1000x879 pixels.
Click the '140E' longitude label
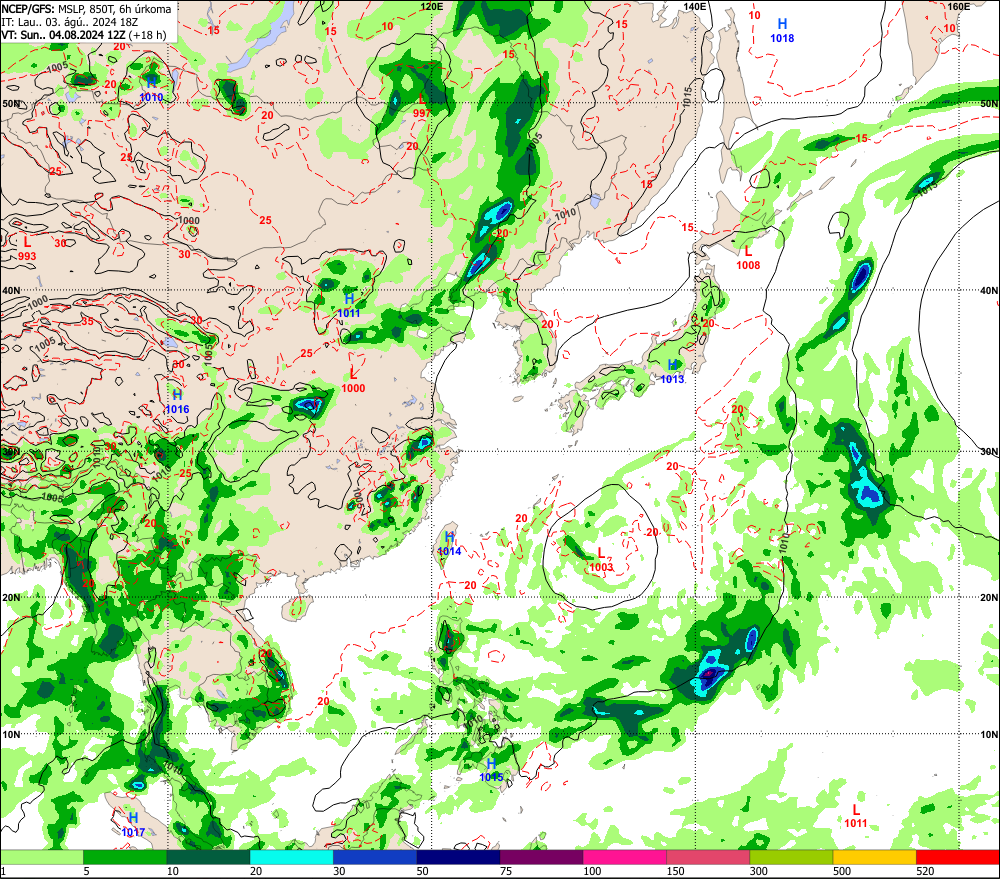click(695, 6)
